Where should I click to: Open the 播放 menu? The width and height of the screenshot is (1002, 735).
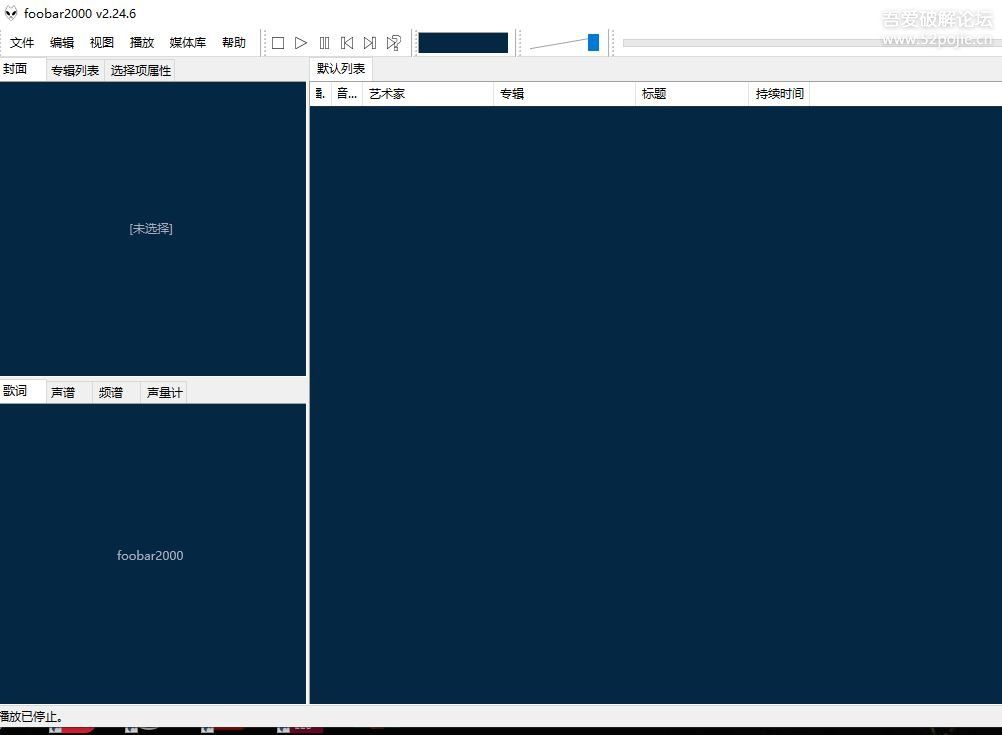142,42
